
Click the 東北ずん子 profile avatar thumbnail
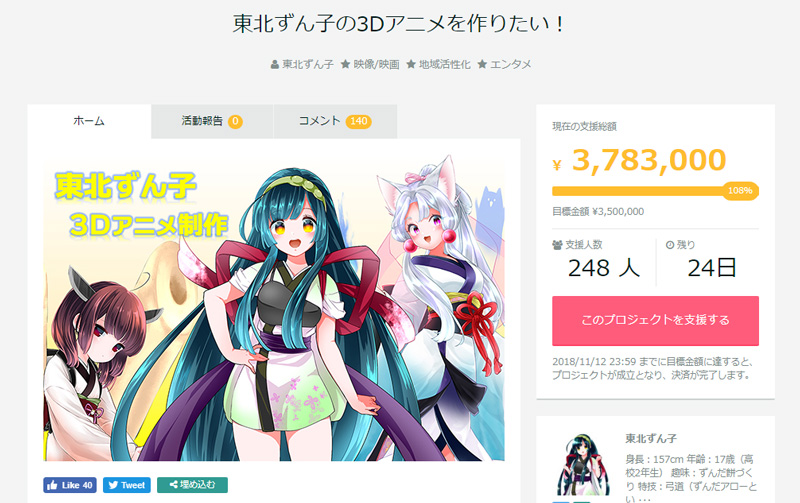click(582, 465)
